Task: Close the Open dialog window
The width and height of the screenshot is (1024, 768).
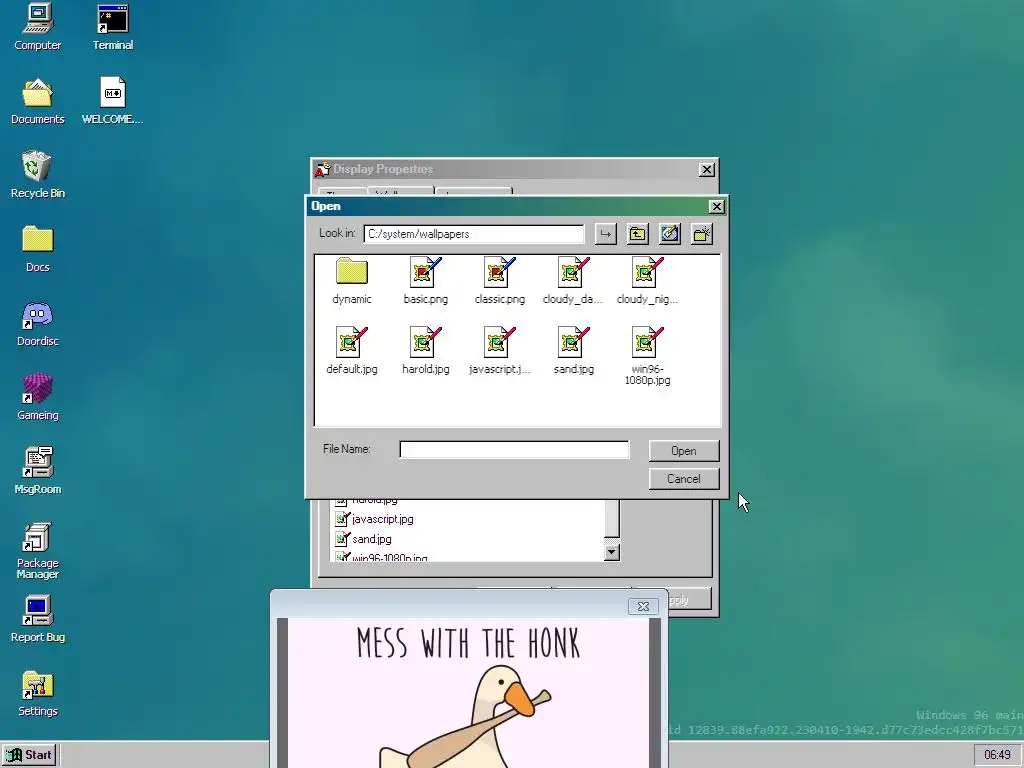Action: point(716,206)
